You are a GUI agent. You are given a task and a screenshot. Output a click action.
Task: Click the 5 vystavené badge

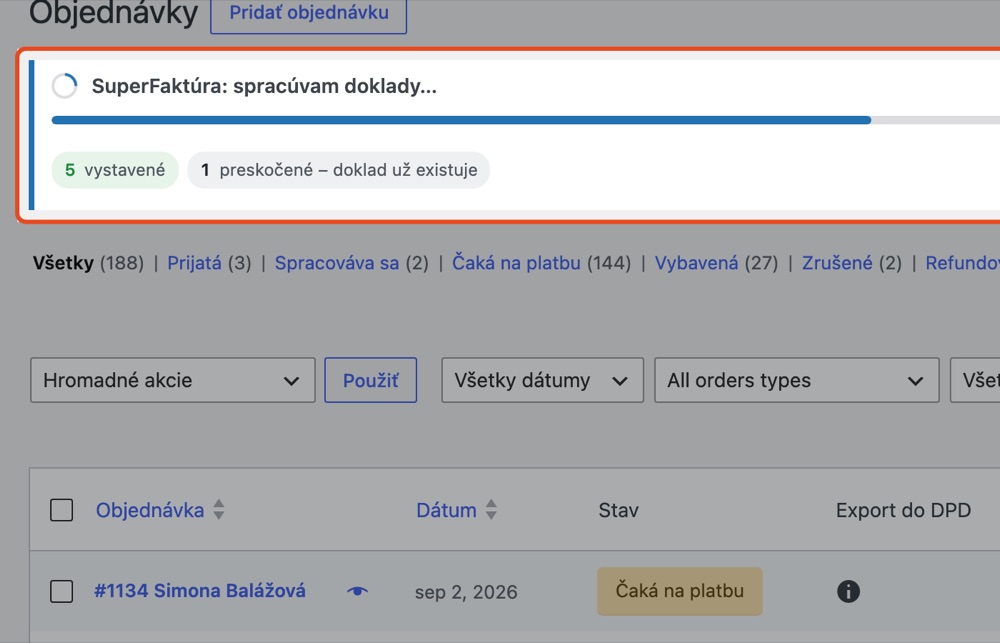click(x=115, y=170)
